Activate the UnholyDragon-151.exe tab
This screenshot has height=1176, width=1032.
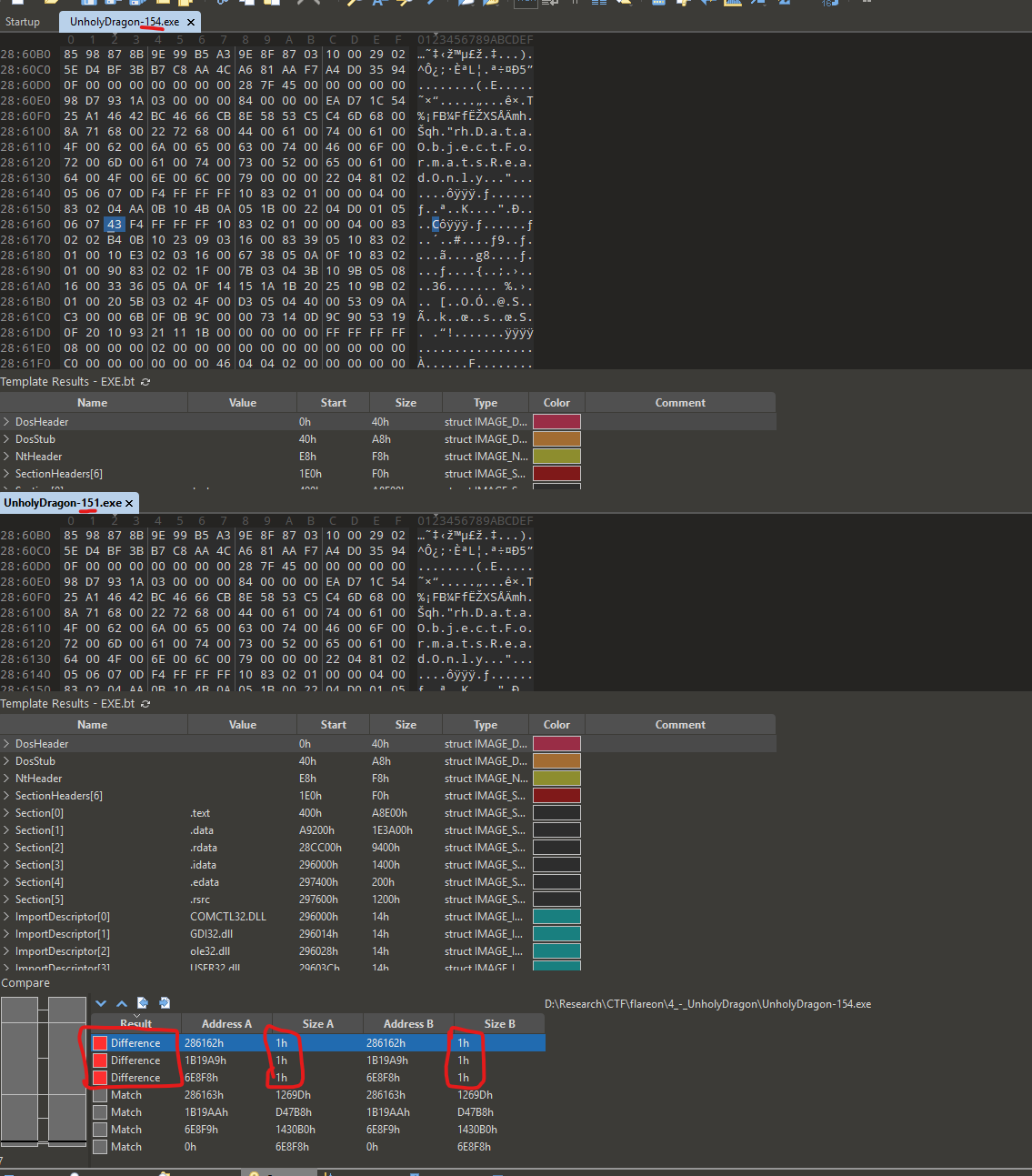point(62,503)
